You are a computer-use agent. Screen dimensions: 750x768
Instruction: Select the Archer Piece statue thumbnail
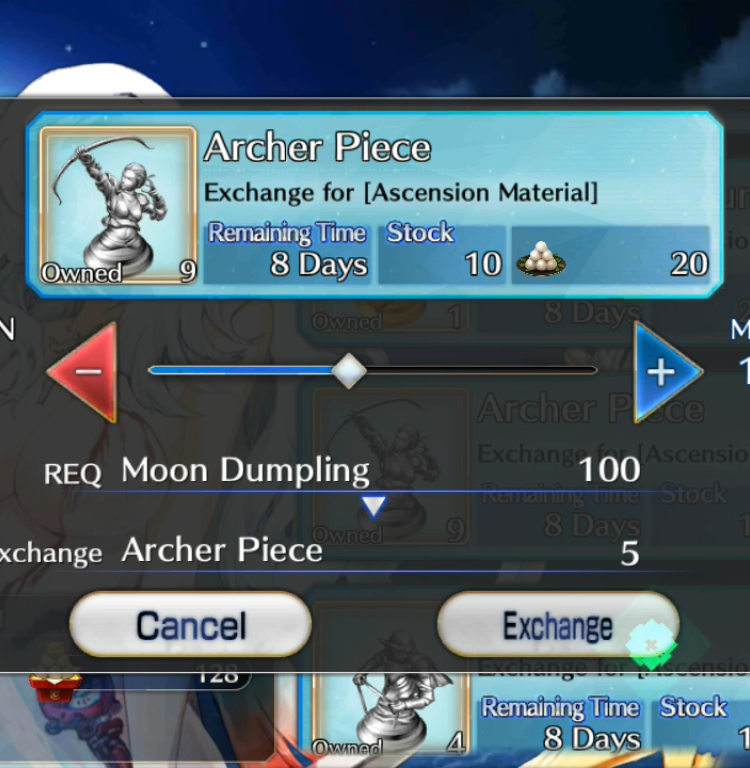click(118, 205)
